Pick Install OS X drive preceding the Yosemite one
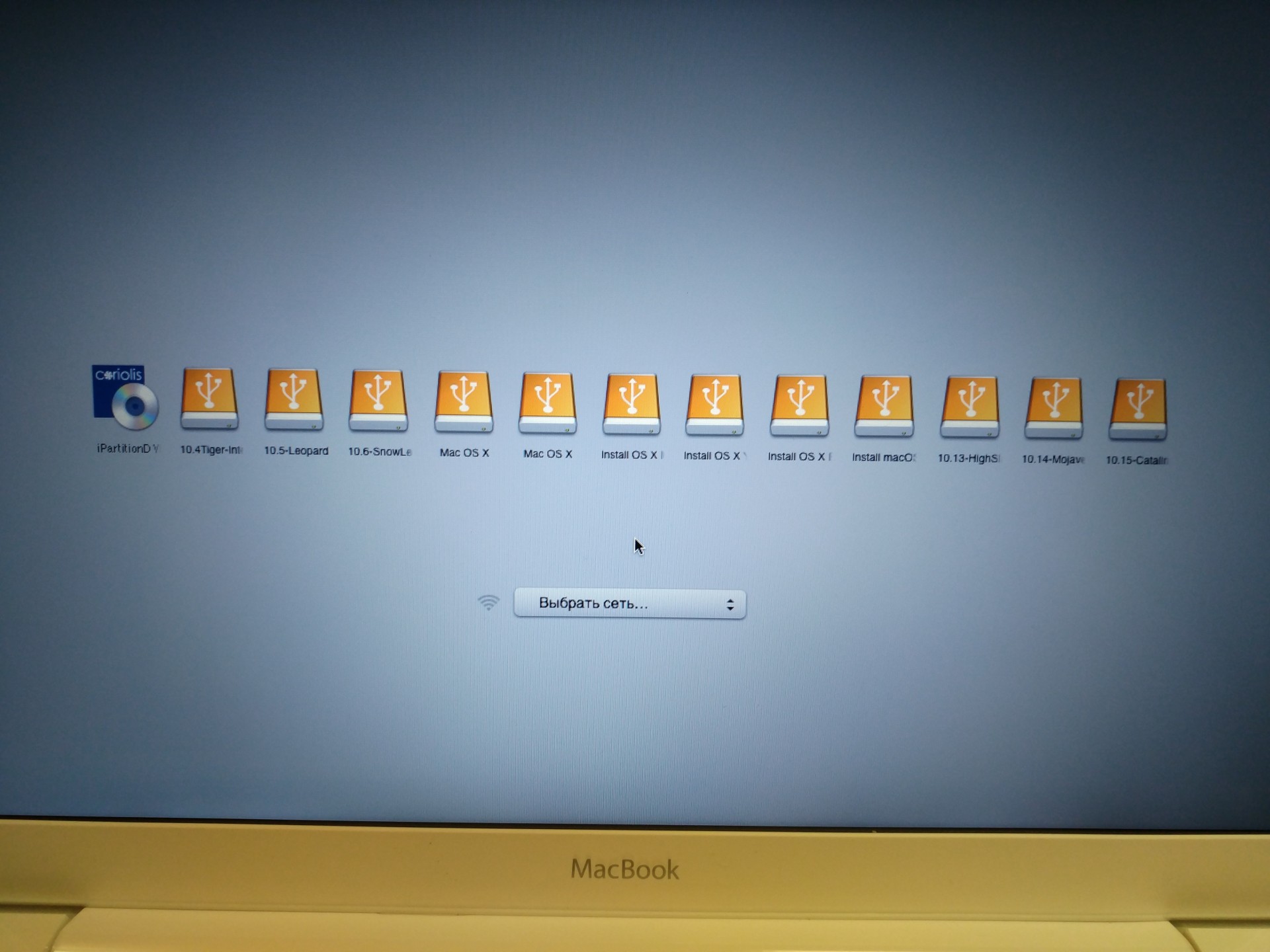Viewport: 1270px width, 952px height. pyautogui.click(x=632, y=405)
